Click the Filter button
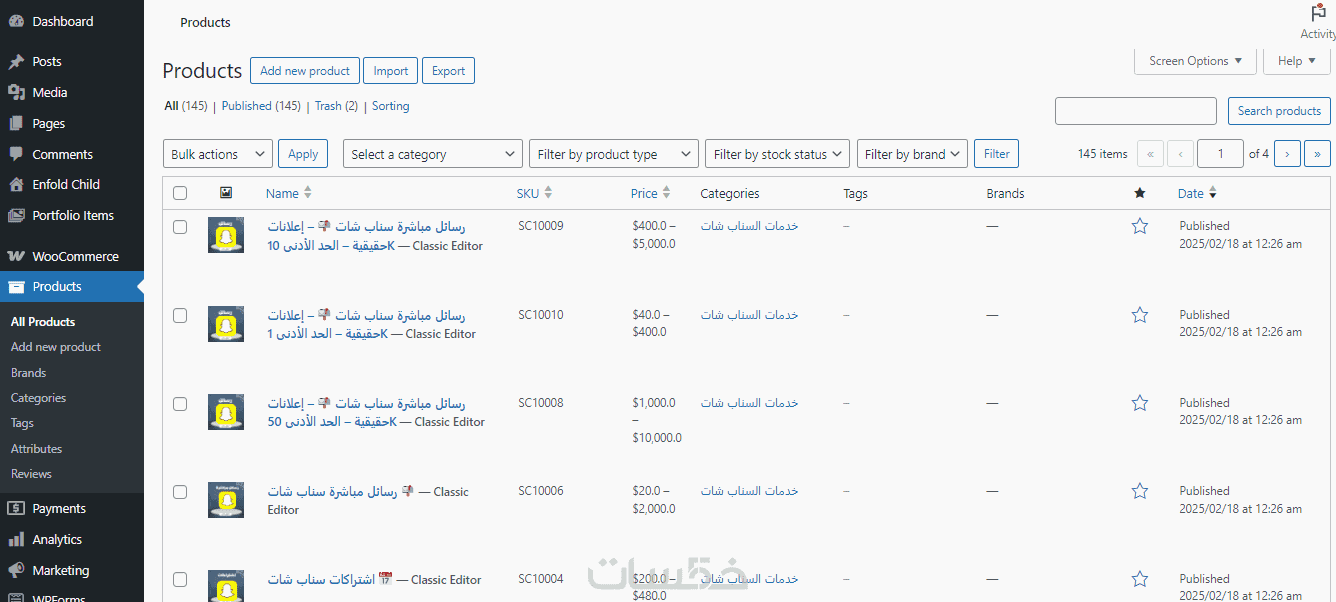 click(996, 154)
